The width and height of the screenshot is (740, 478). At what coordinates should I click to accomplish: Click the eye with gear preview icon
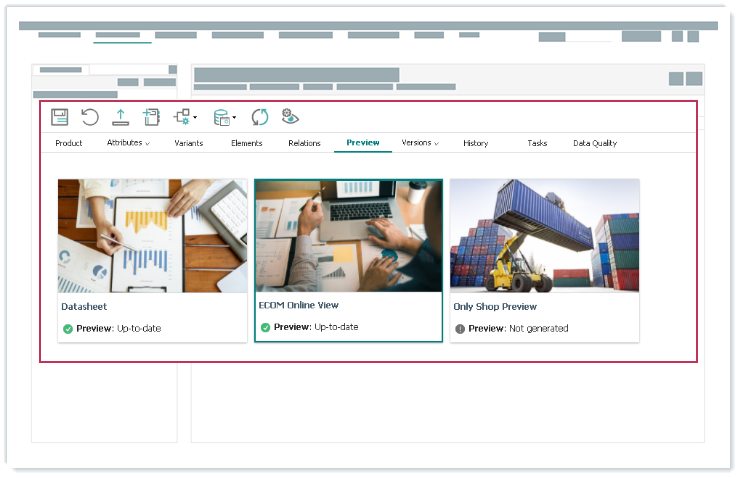[290, 117]
